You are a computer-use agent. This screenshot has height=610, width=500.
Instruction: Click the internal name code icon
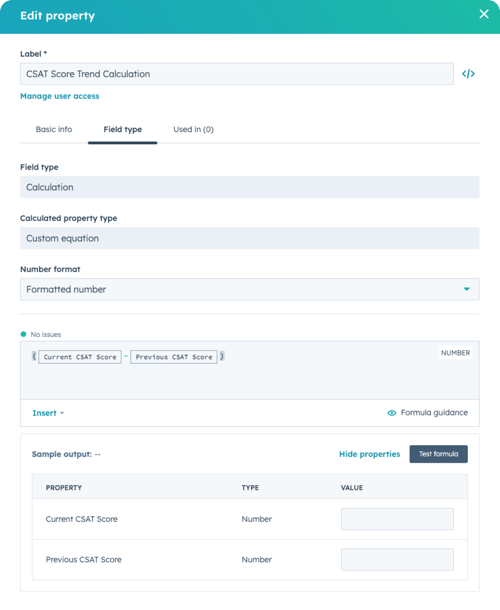(x=468, y=74)
